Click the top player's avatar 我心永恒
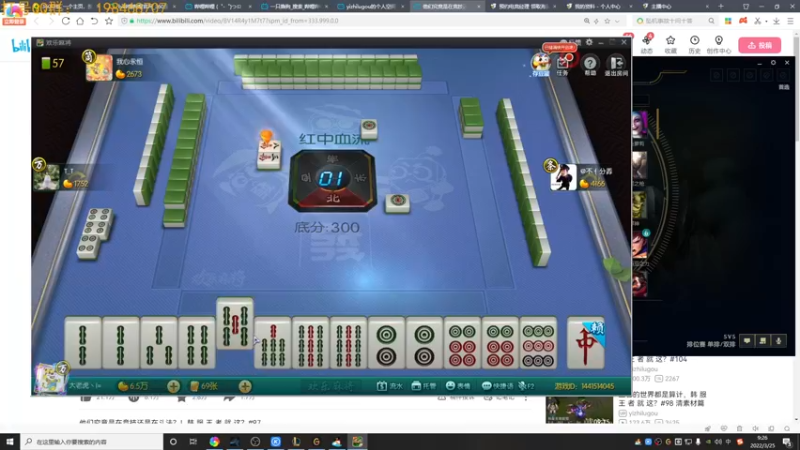The height and width of the screenshot is (450, 800). coord(99,67)
